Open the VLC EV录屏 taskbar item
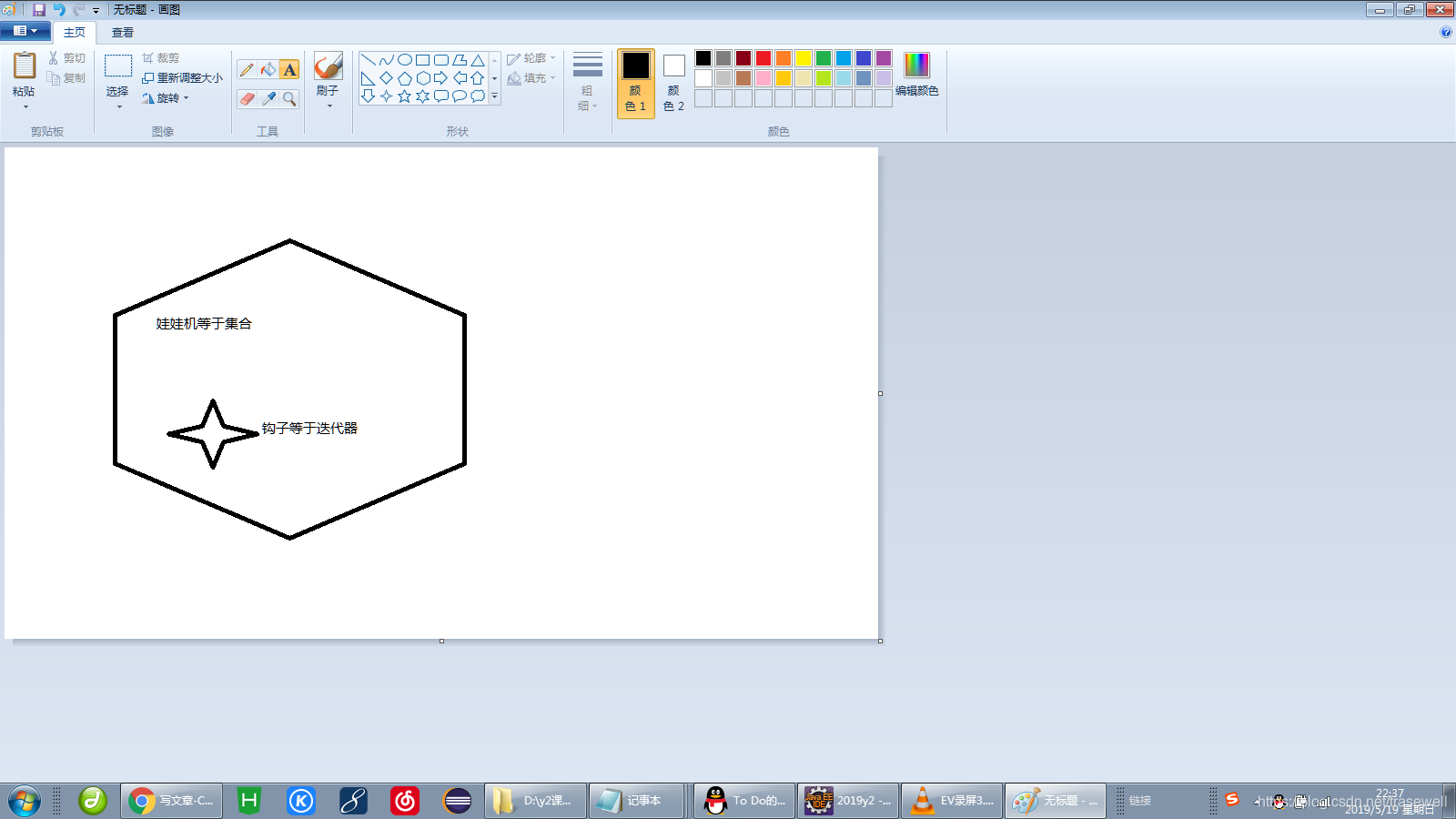This screenshot has height=819, width=1456. [952, 801]
